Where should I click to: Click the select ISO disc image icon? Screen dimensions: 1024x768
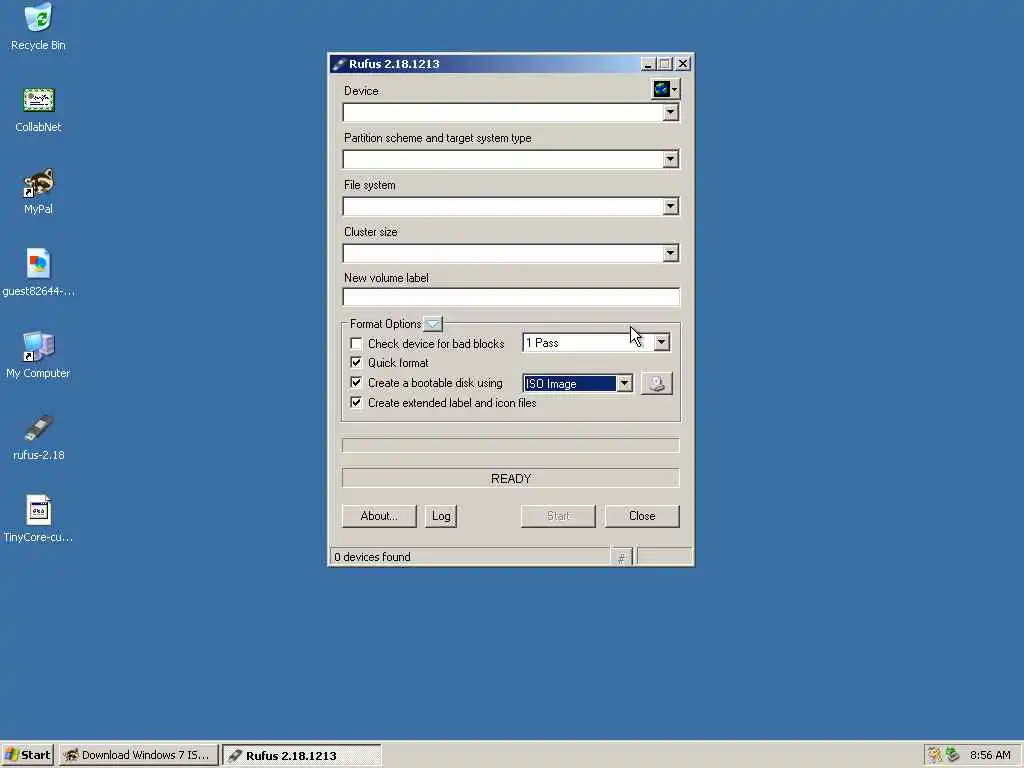(x=656, y=383)
